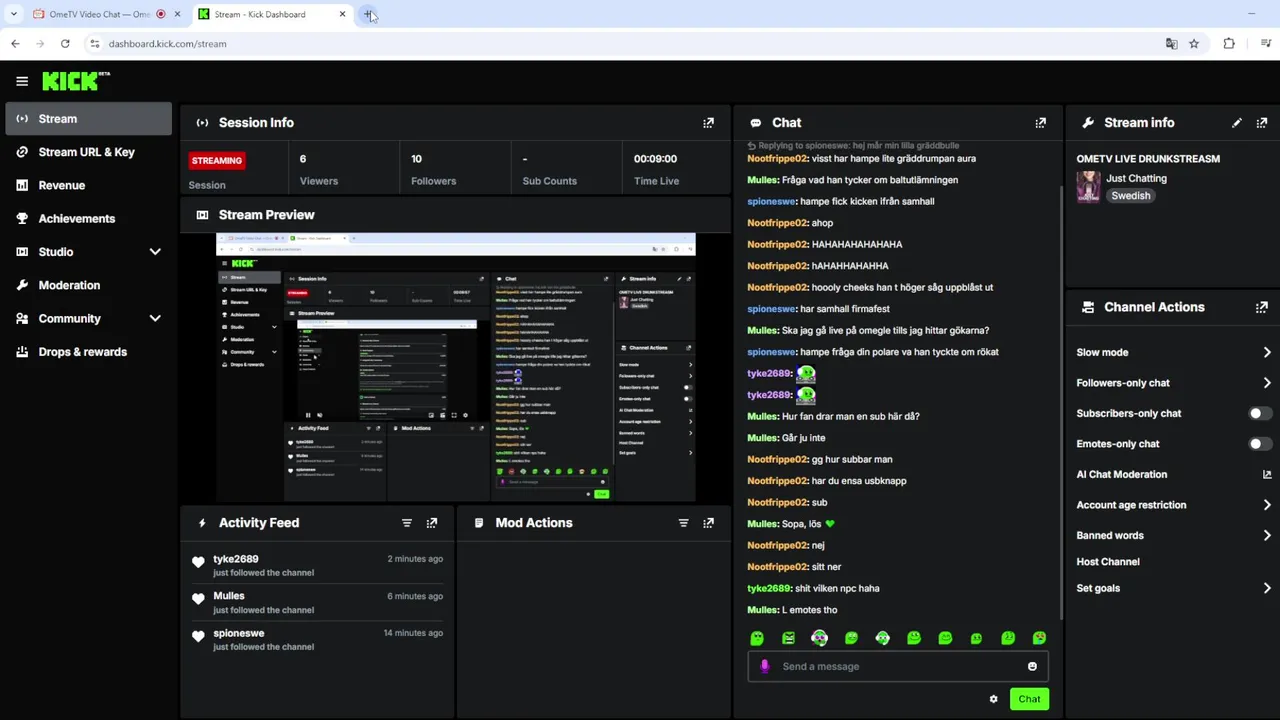Insert the heart-eyes emote at row end
1280x720 pixels.
tap(1039, 638)
